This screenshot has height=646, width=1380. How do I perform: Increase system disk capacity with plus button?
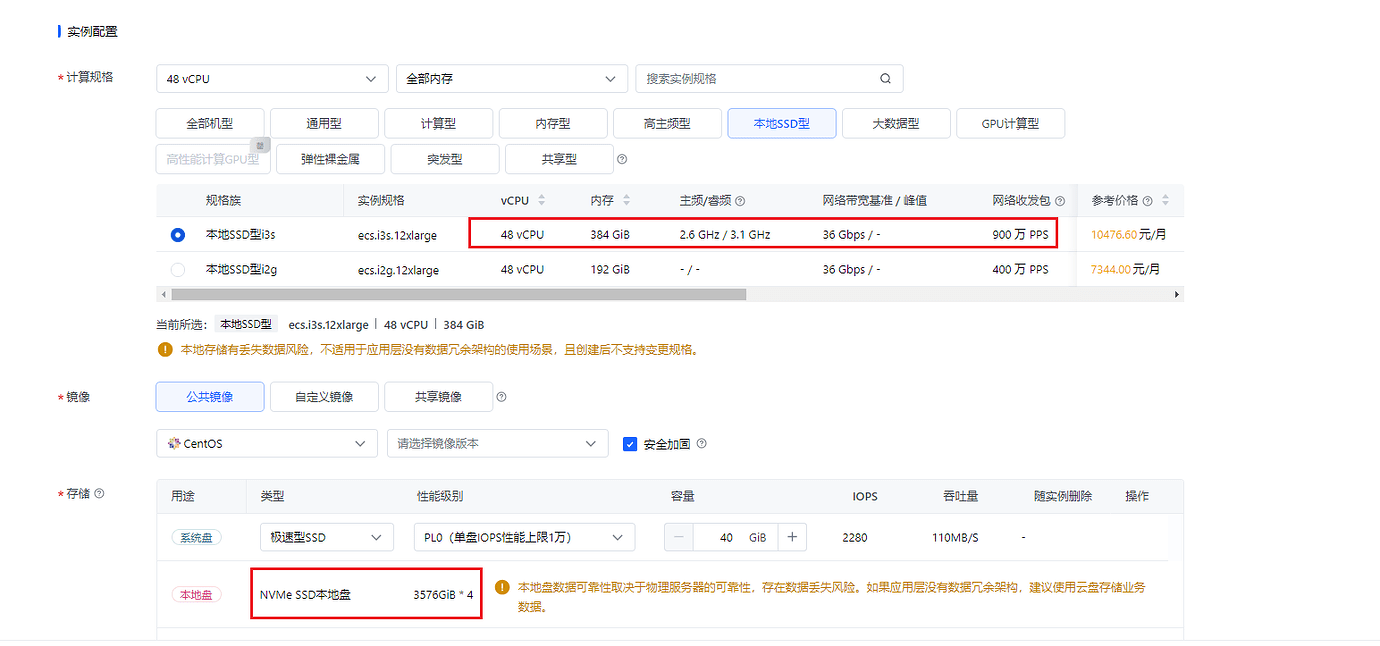[792, 537]
